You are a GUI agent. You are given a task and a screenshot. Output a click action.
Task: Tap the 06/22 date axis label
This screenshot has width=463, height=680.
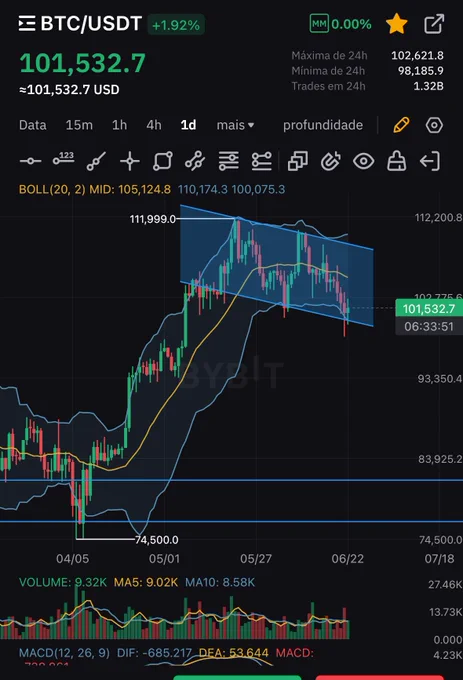[x=348, y=559]
